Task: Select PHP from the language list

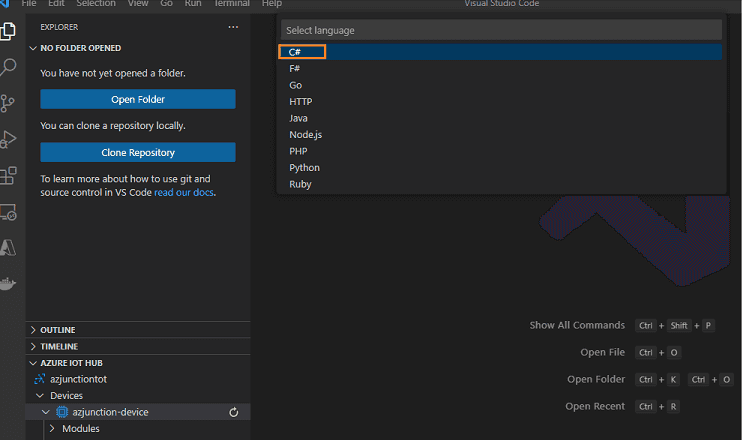Action: tap(501, 151)
